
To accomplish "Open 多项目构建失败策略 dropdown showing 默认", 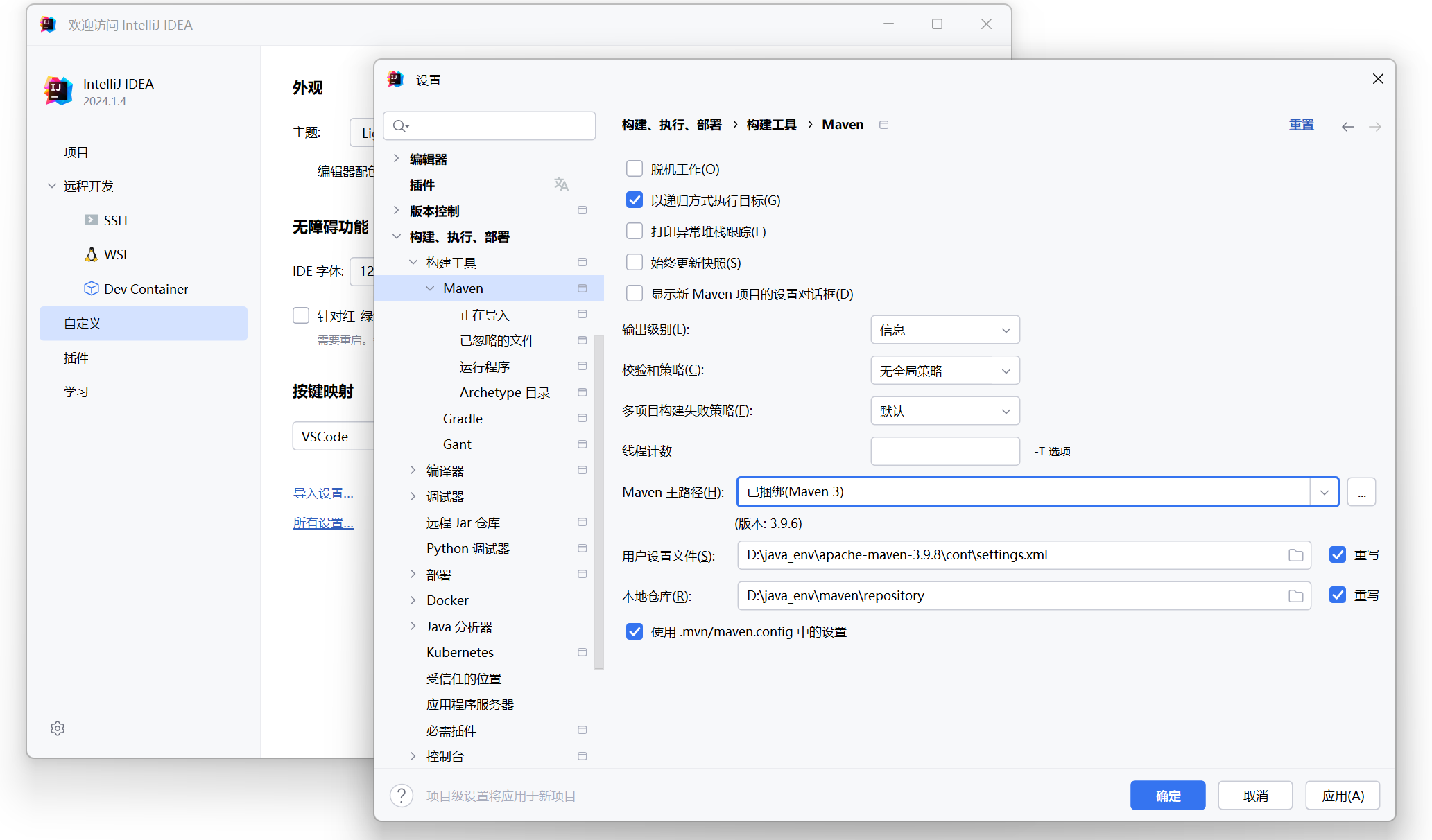I will point(944,411).
